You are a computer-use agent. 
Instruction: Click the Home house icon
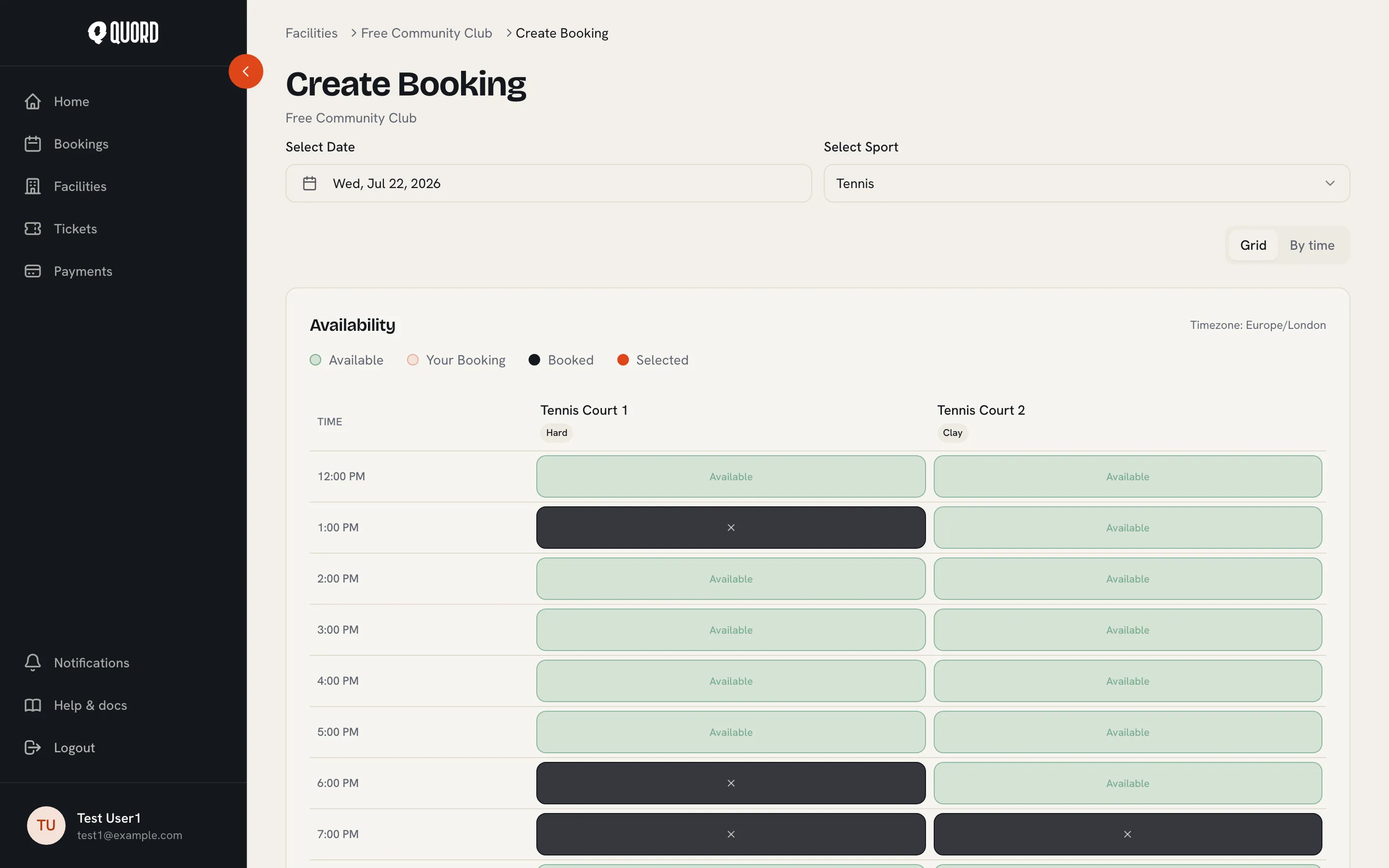pos(33,102)
